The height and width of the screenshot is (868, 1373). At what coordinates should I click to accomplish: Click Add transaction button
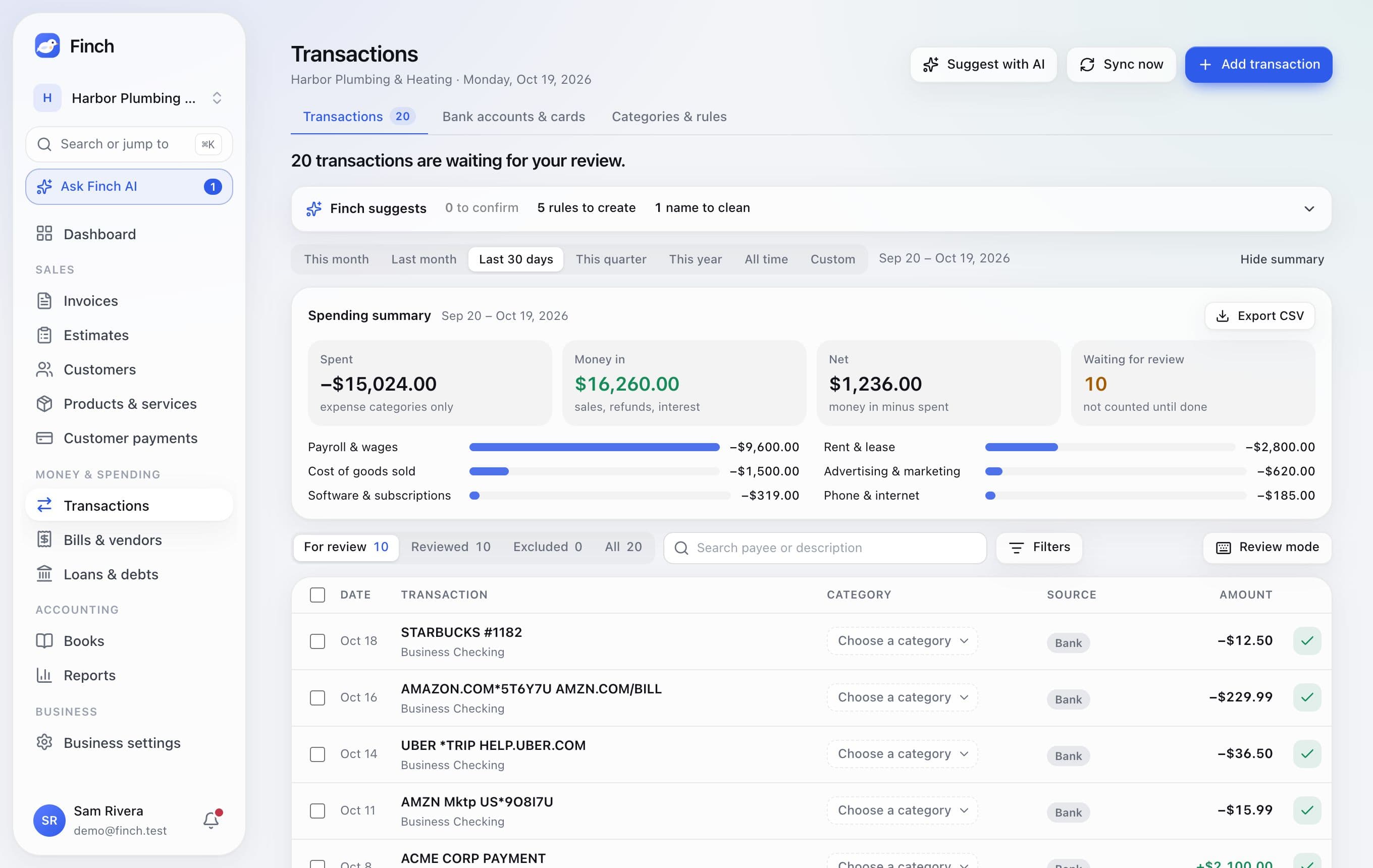tap(1258, 65)
